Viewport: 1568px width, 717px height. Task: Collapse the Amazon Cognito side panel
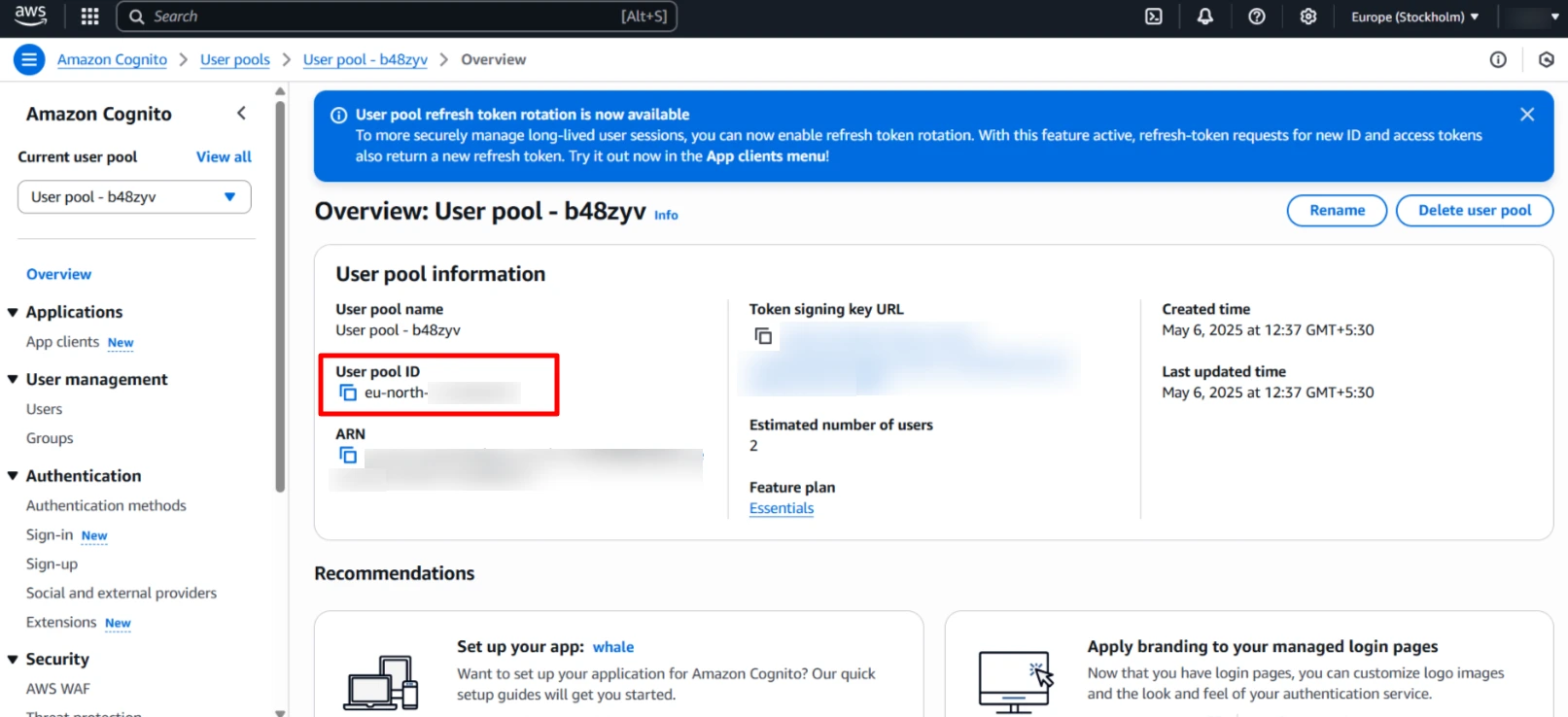(x=241, y=114)
